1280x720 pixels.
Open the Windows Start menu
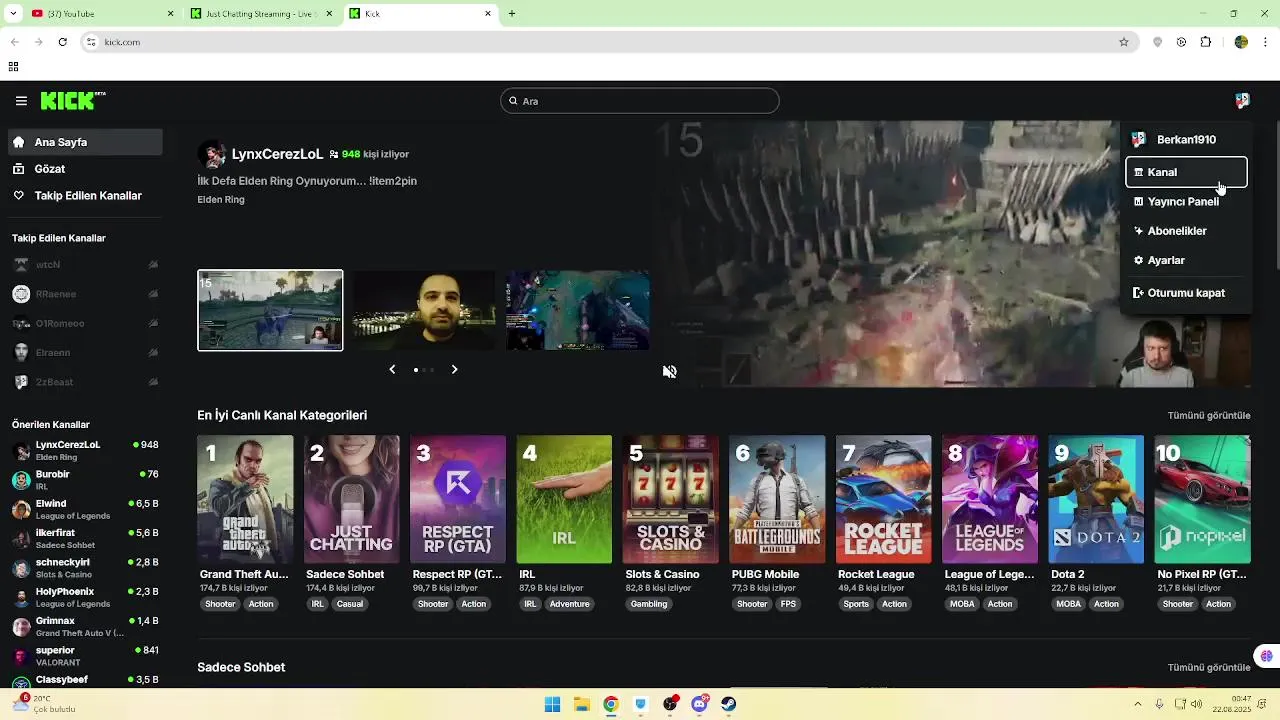pyautogui.click(x=552, y=704)
